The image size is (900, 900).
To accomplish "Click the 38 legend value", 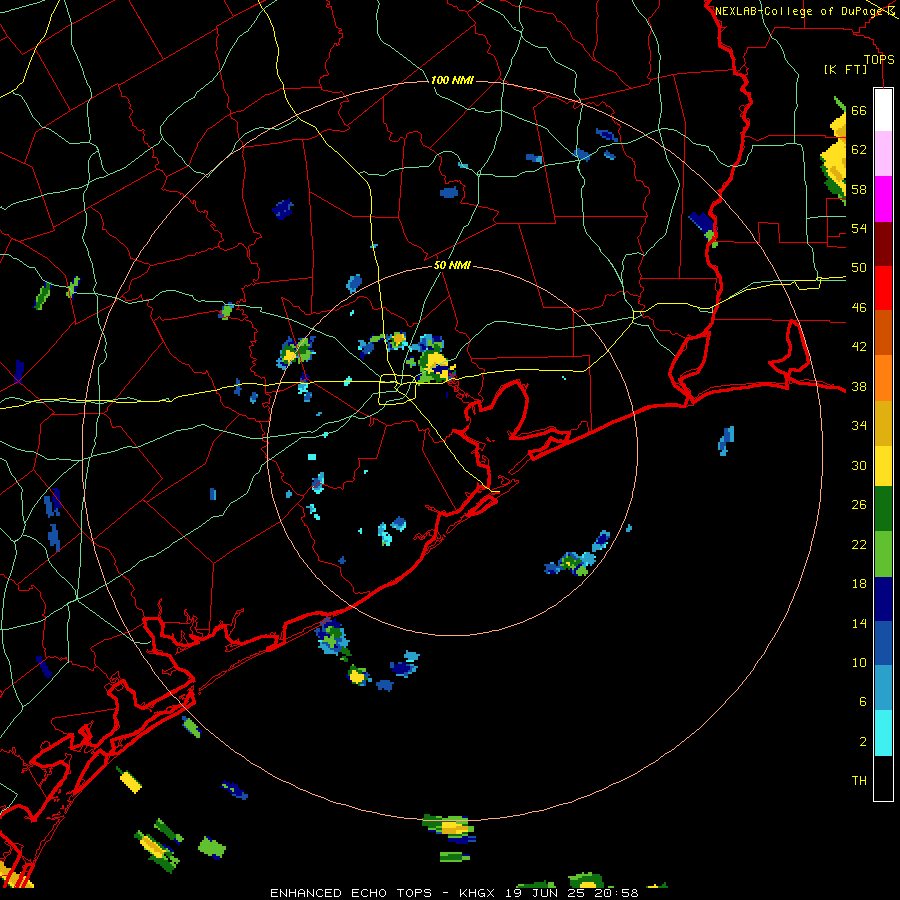I will pos(859,386).
